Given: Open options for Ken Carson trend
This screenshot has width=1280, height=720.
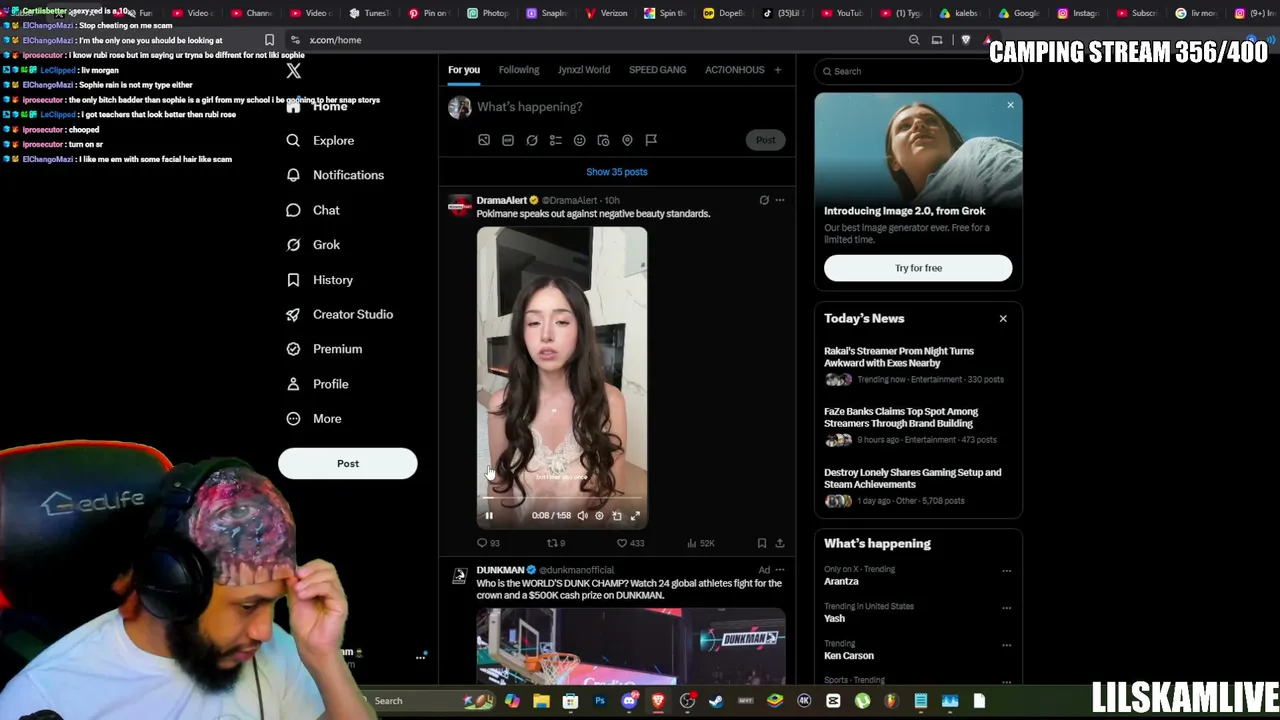Looking at the screenshot, I should (1006, 645).
